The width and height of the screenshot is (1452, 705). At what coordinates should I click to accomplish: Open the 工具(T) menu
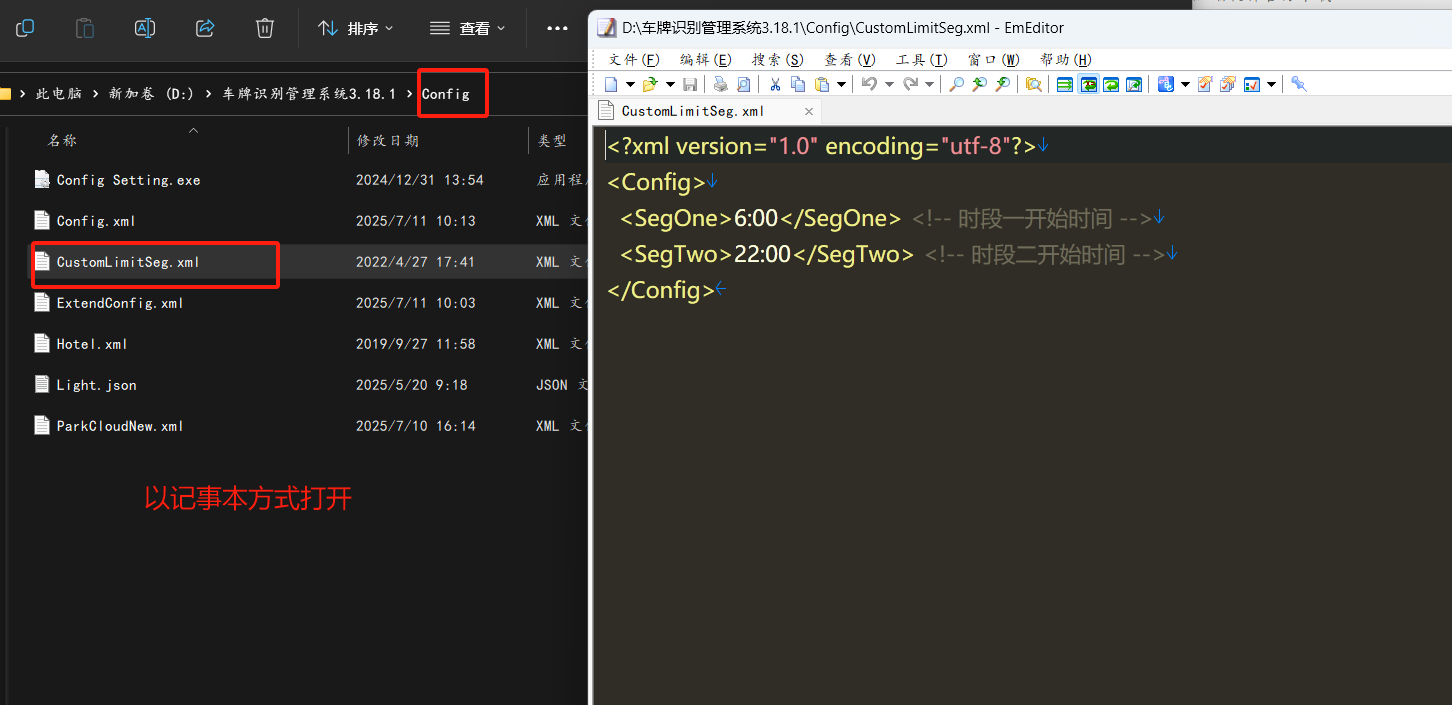click(x=921, y=60)
